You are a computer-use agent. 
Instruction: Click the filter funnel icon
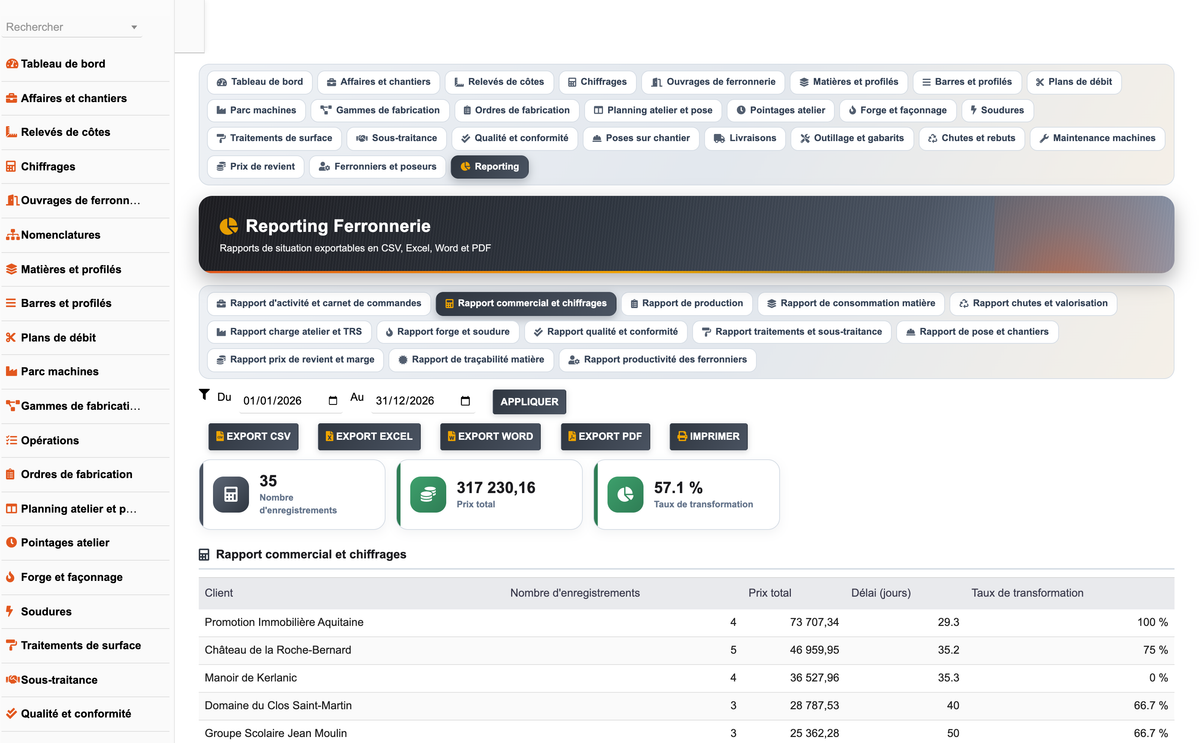coord(204,395)
